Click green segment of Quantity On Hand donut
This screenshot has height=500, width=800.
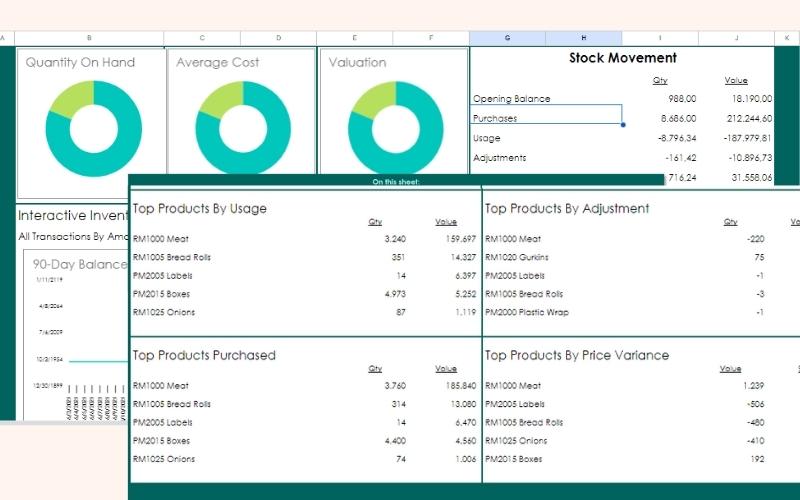74,96
